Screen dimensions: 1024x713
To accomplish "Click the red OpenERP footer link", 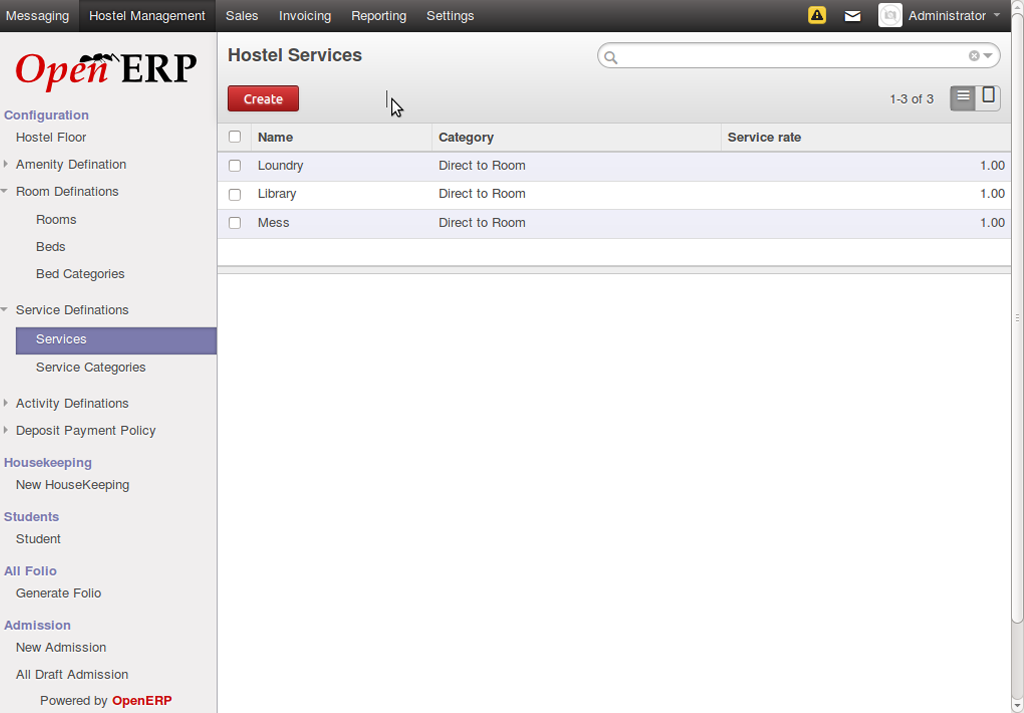I will (x=142, y=701).
